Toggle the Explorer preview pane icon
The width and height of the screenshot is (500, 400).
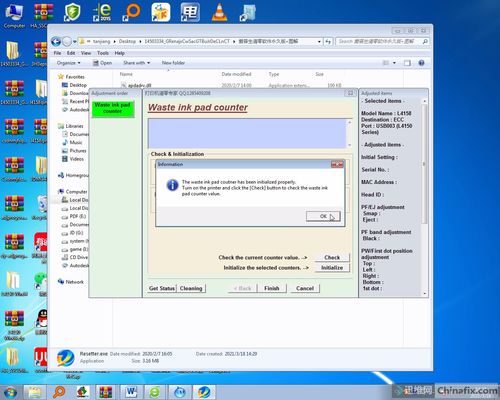coord(407,63)
